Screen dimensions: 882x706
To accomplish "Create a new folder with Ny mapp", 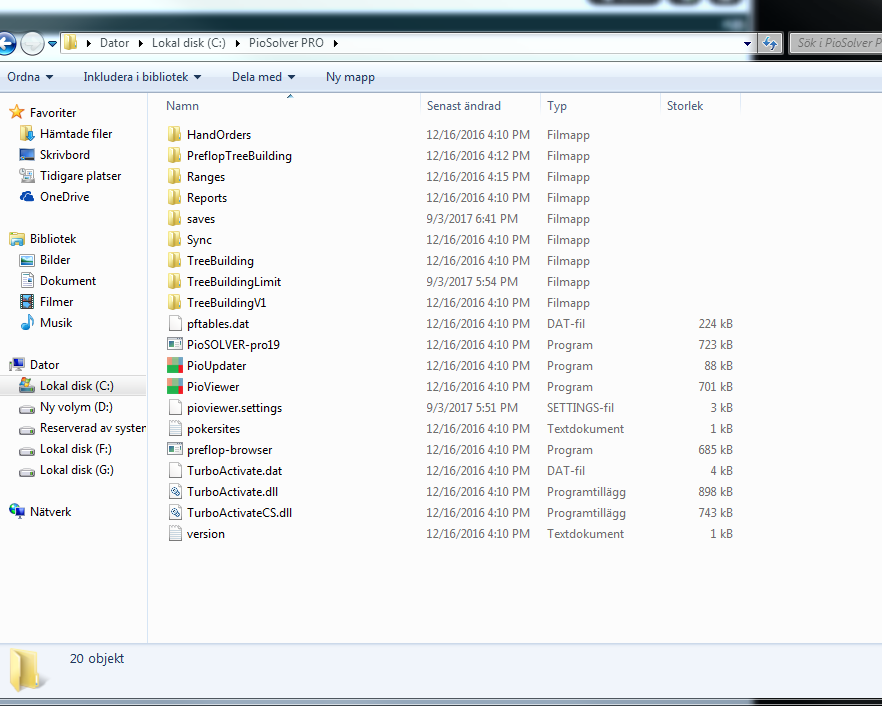I will [350, 77].
